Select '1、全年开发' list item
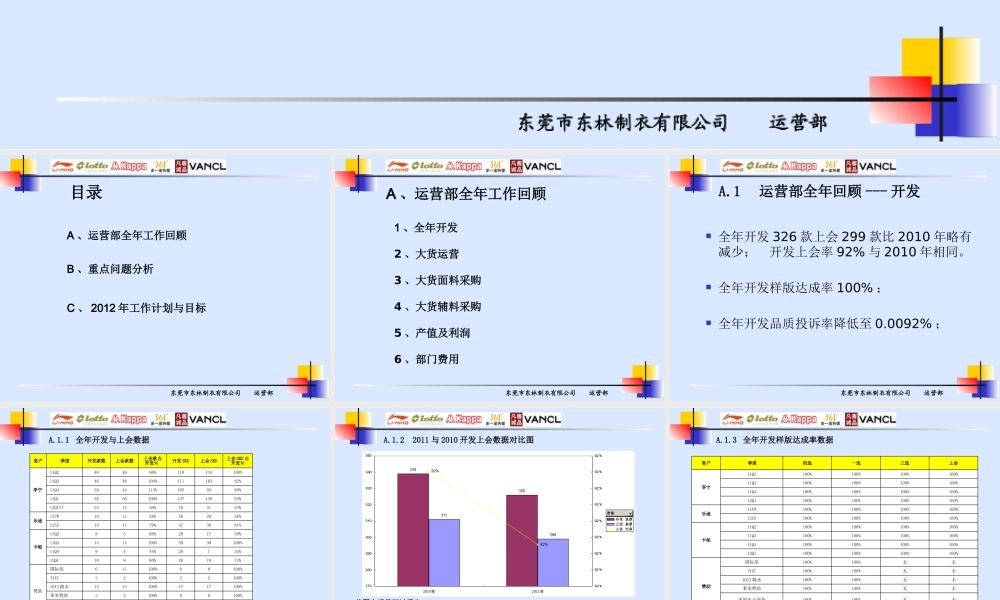Screen dimensions: 1000x600 point(425,228)
